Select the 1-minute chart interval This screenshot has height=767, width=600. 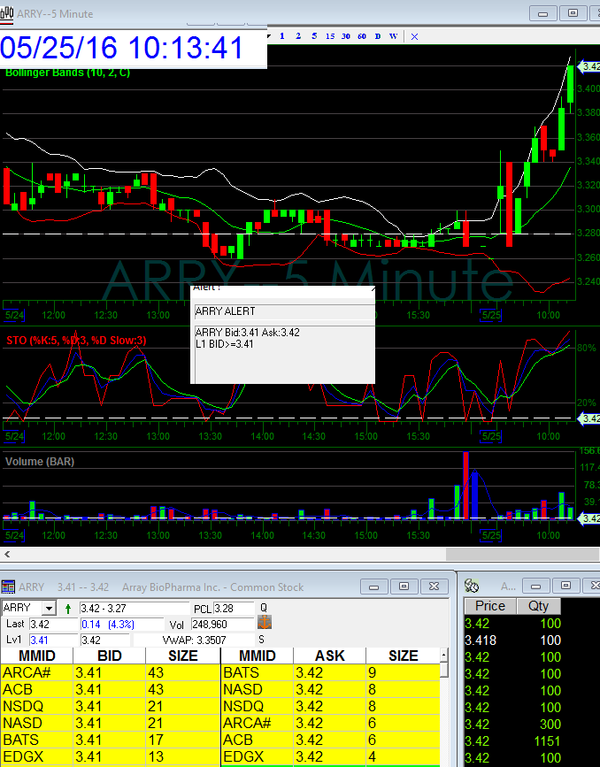282,36
